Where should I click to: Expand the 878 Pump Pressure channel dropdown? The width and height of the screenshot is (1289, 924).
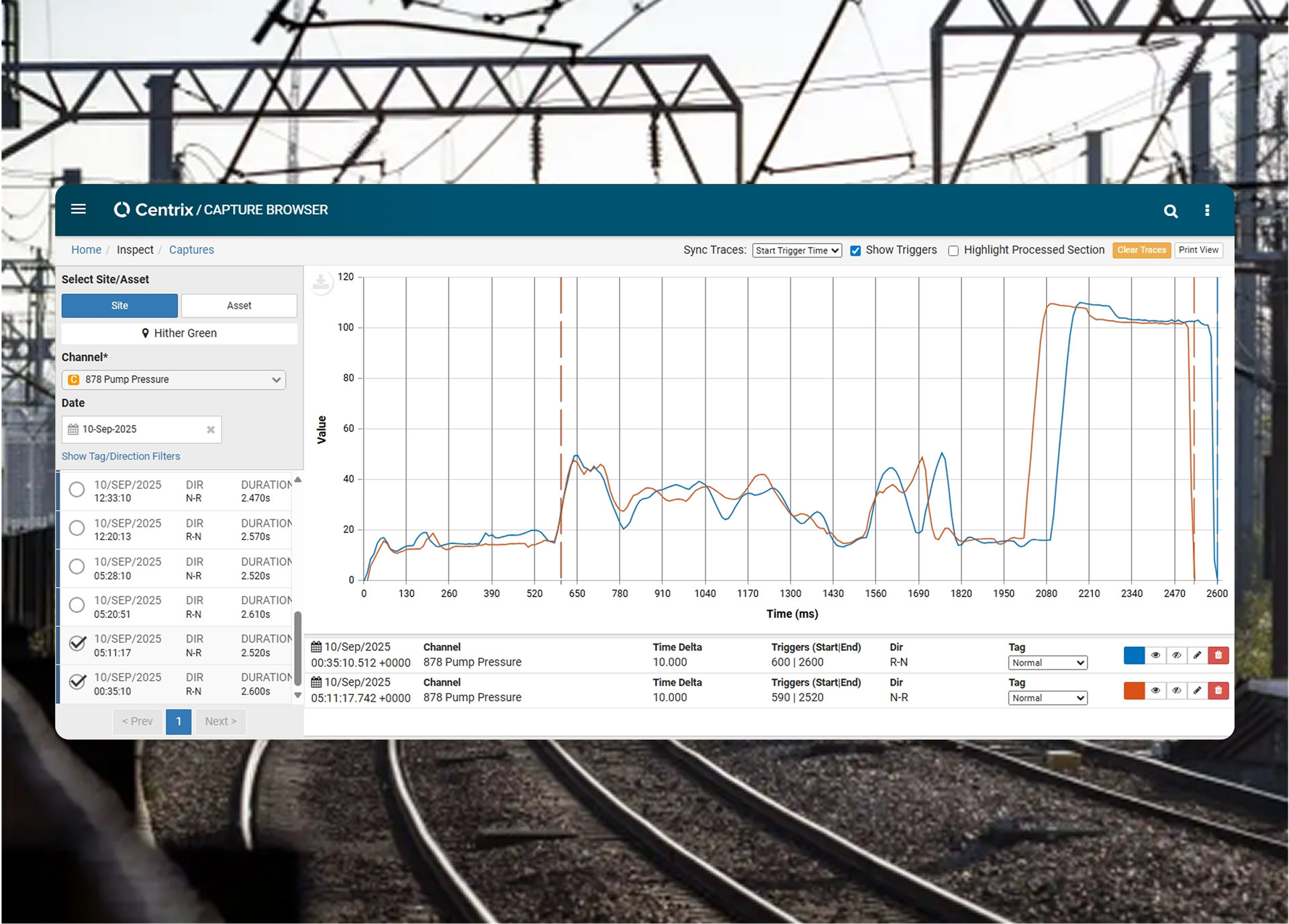(x=174, y=380)
